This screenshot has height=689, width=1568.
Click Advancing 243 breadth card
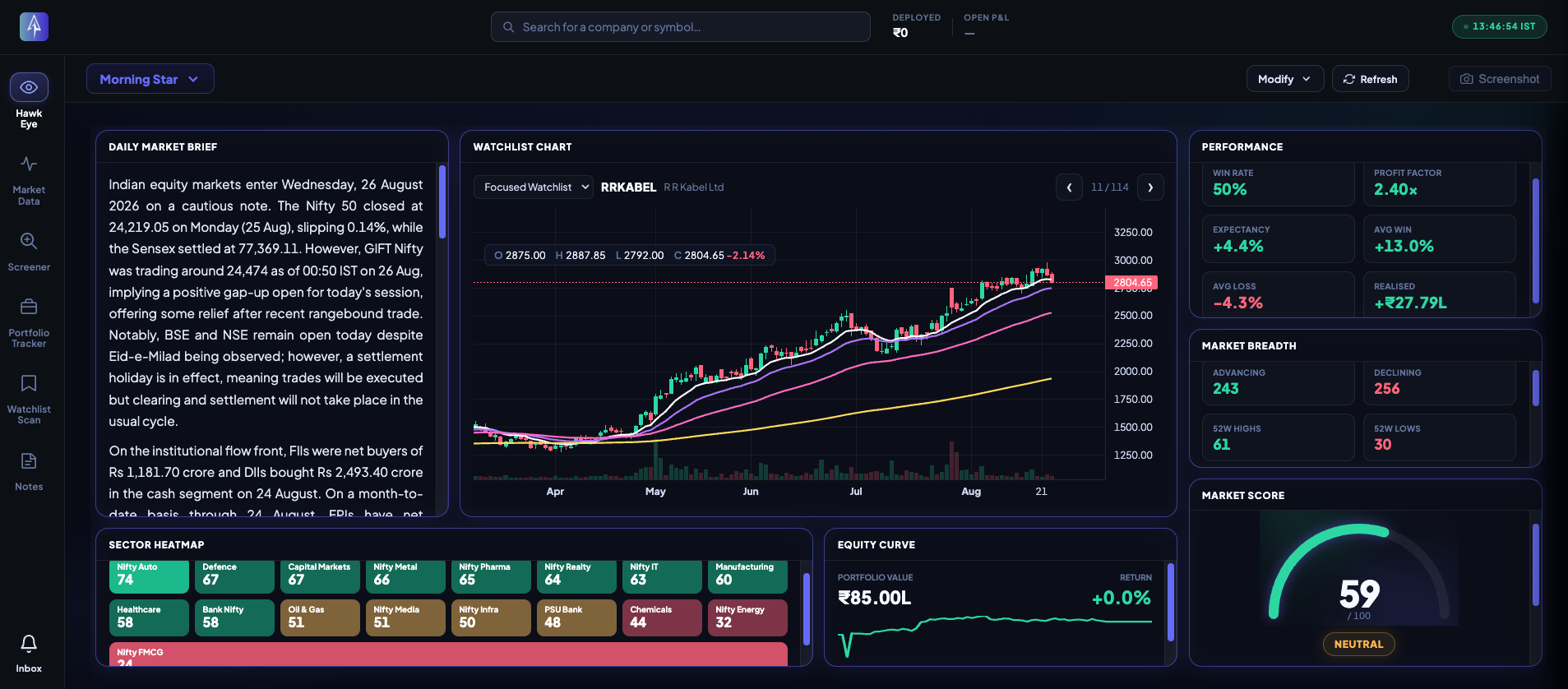click(x=1278, y=383)
